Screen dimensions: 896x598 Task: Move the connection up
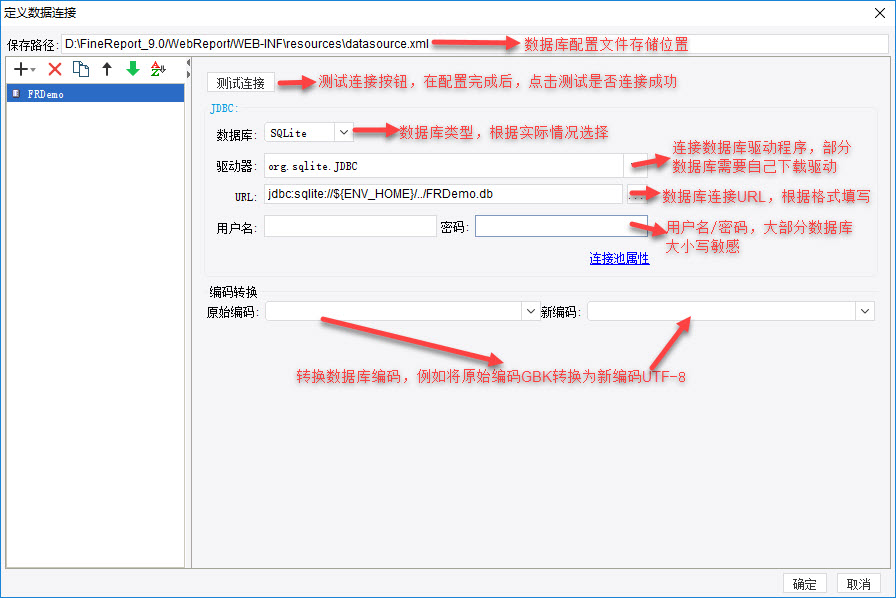coord(107,69)
